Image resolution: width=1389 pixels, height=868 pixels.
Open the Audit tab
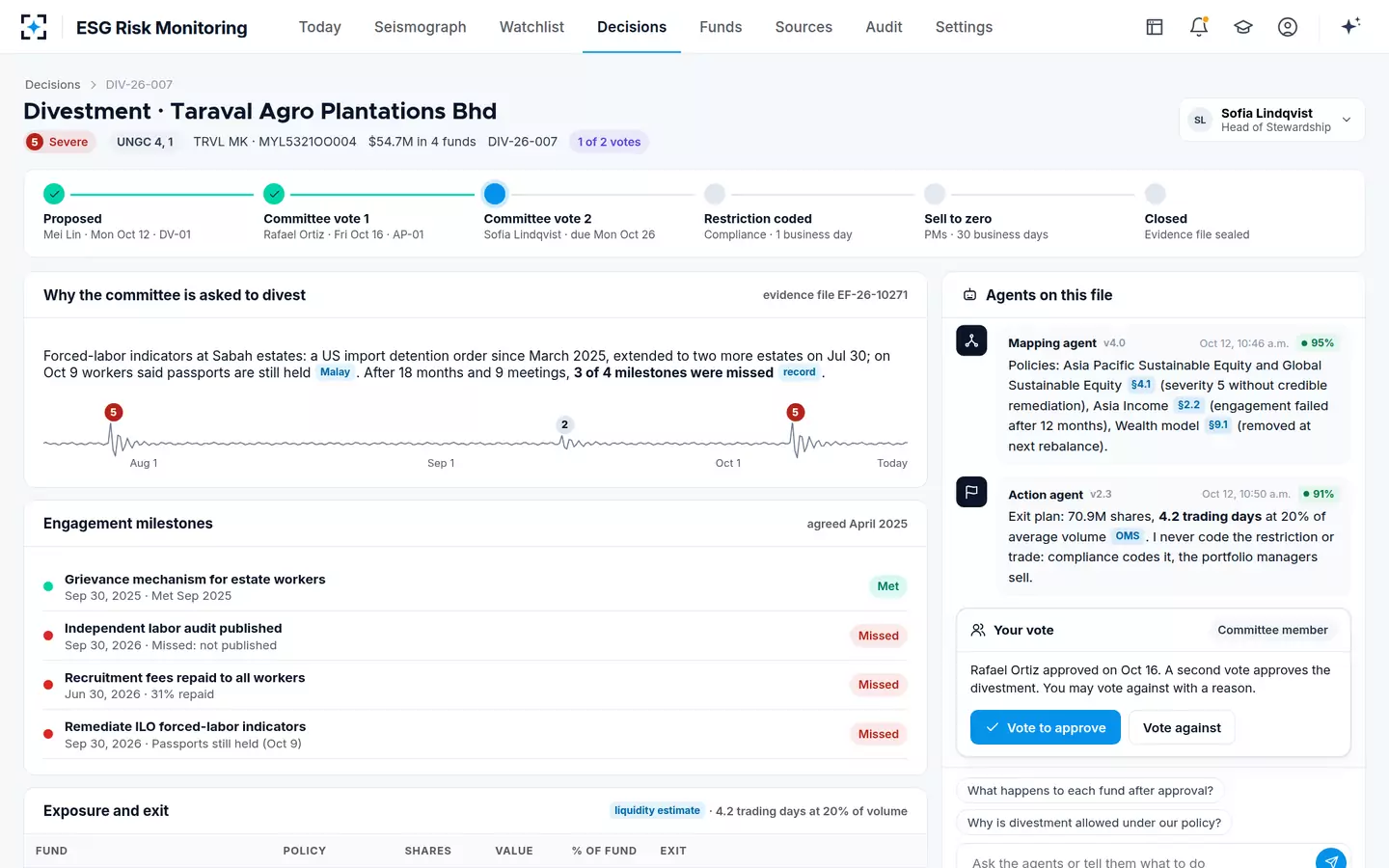click(x=884, y=27)
